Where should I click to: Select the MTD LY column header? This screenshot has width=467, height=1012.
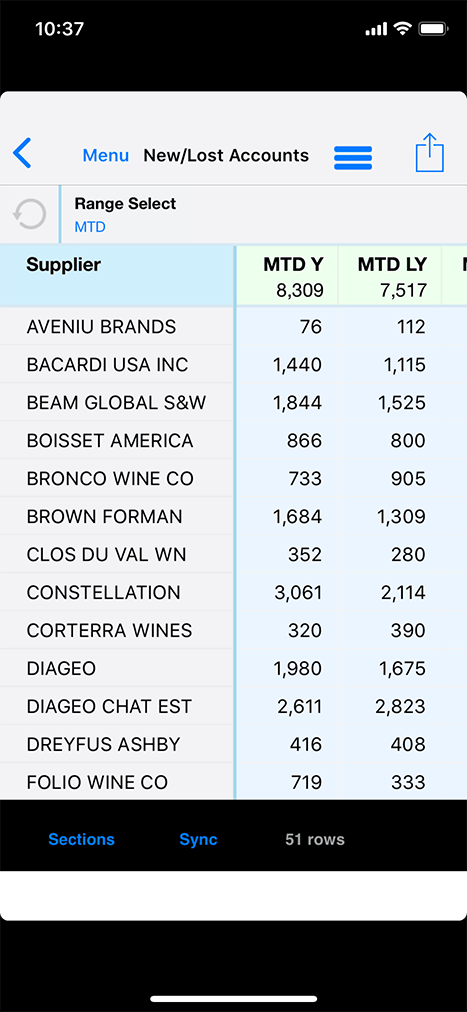[390, 276]
